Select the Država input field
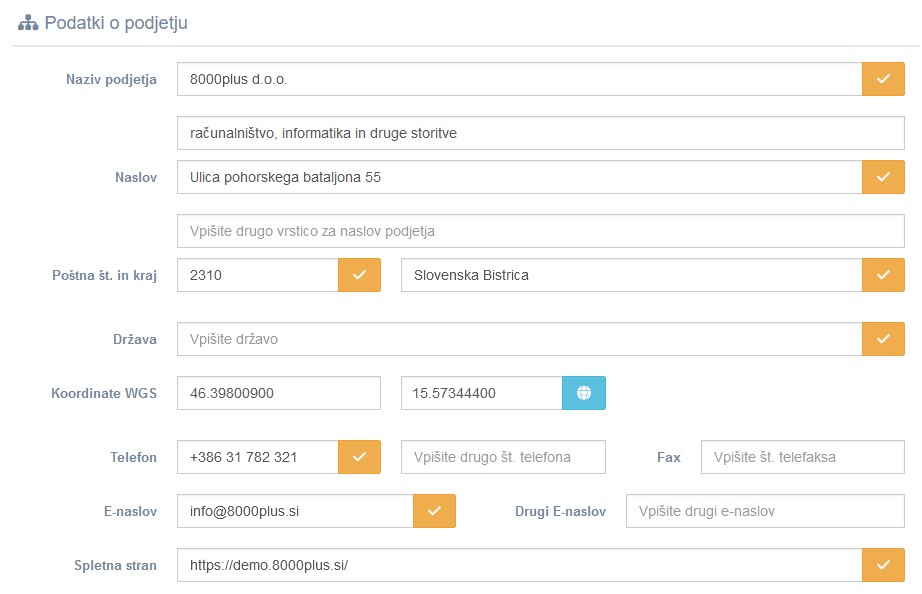922x594 pixels. 518,339
